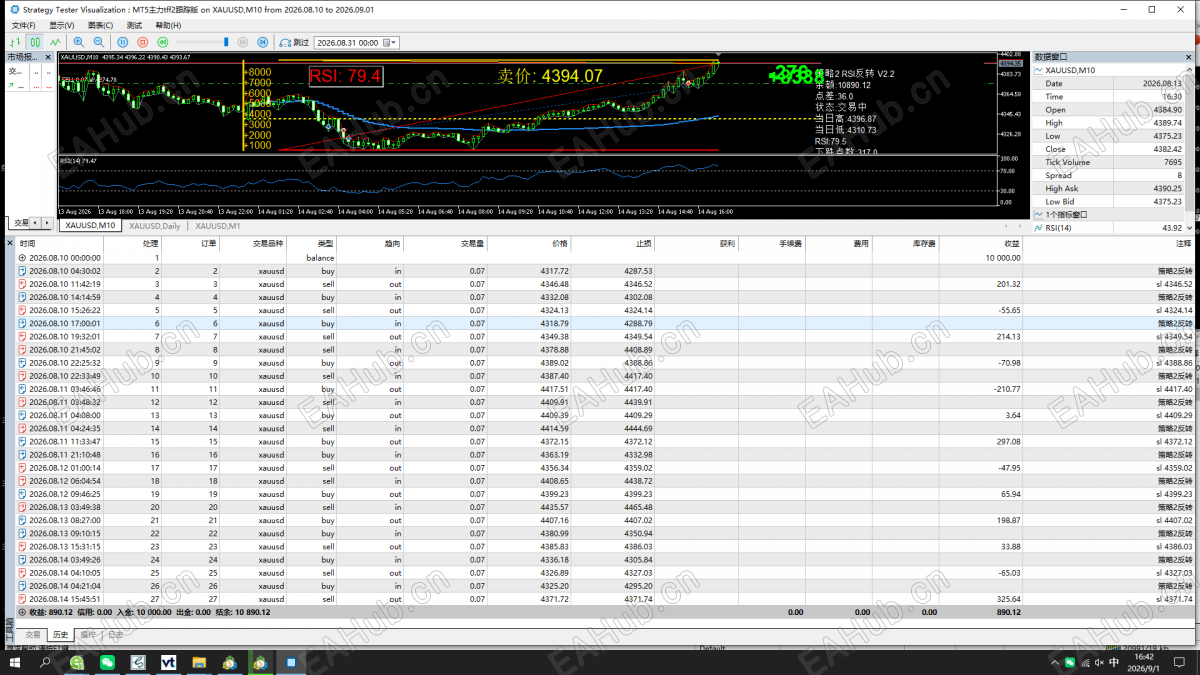The image size is (1200, 675).
Task: Click the green play-forward toolbar icon
Action: click(x=162, y=42)
